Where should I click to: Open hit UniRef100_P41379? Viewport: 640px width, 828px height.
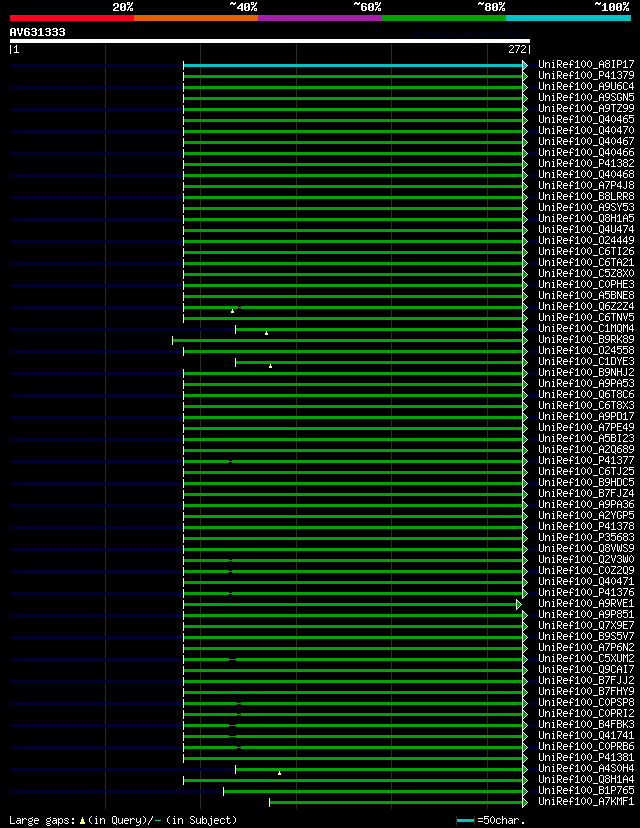coord(586,76)
